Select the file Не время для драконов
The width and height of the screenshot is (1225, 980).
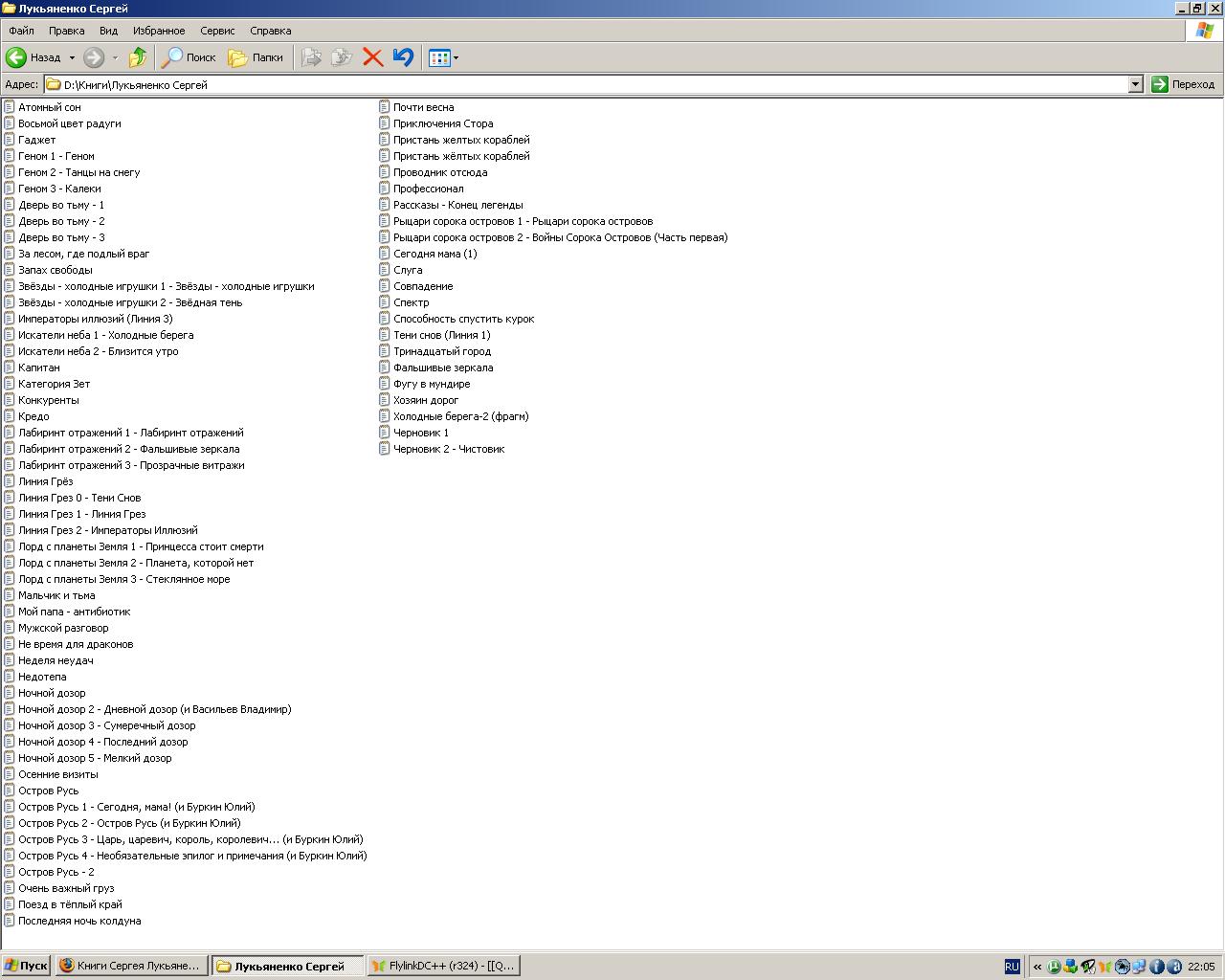[76, 644]
